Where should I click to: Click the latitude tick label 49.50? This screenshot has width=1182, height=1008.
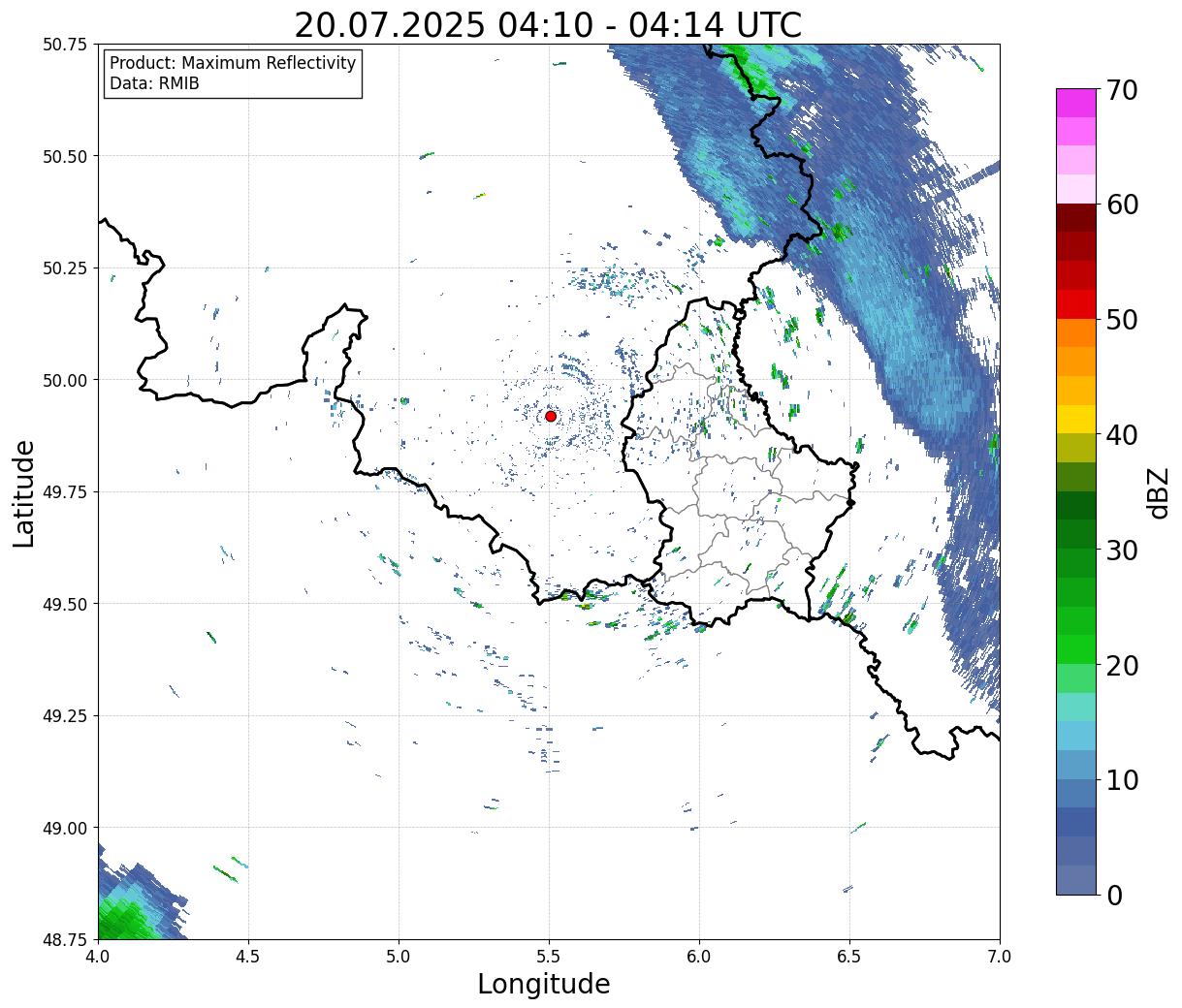tap(65, 604)
